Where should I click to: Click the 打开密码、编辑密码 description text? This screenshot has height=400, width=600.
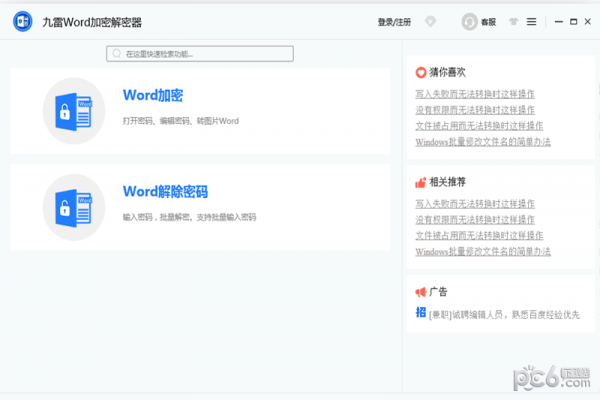[x=181, y=121]
